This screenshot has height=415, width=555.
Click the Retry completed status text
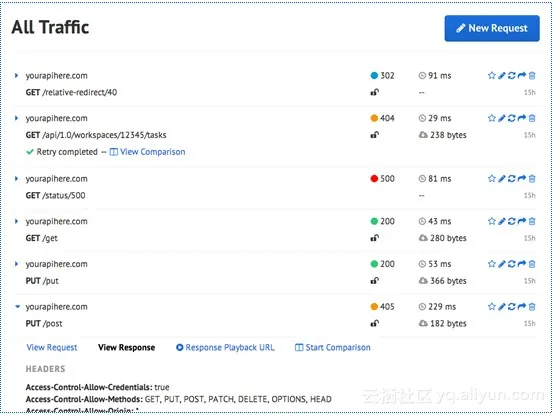(x=67, y=152)
